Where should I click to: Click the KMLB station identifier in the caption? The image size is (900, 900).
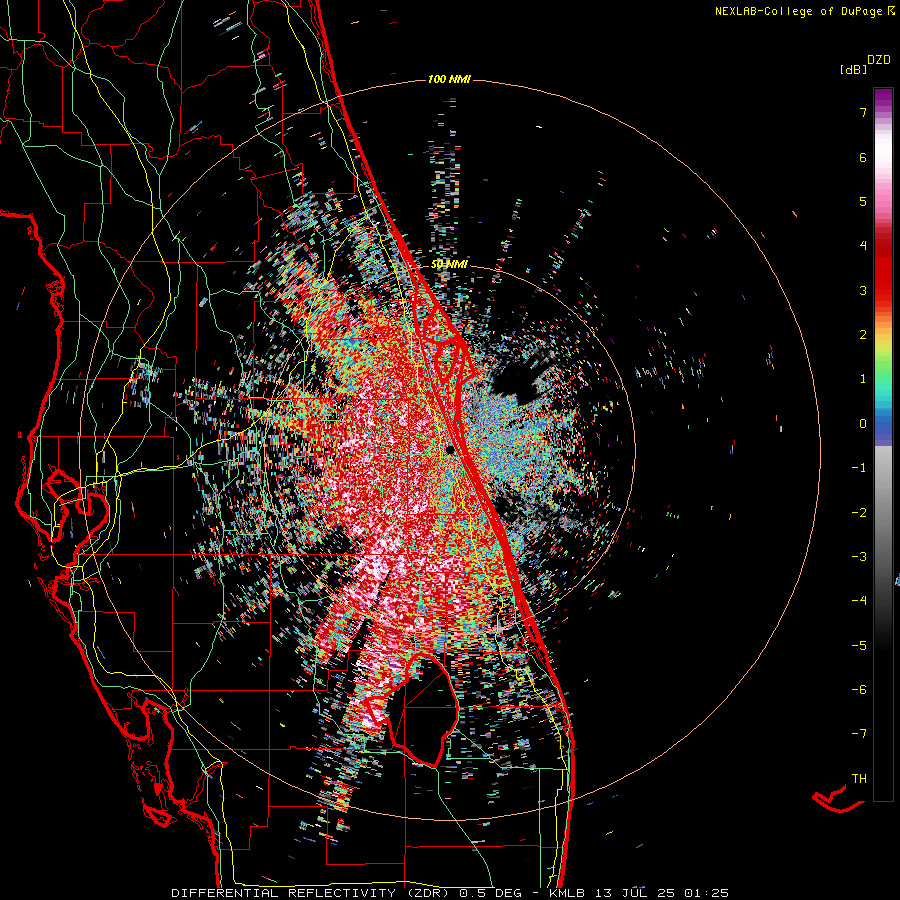pyautogui.click(x=569, y=893)
